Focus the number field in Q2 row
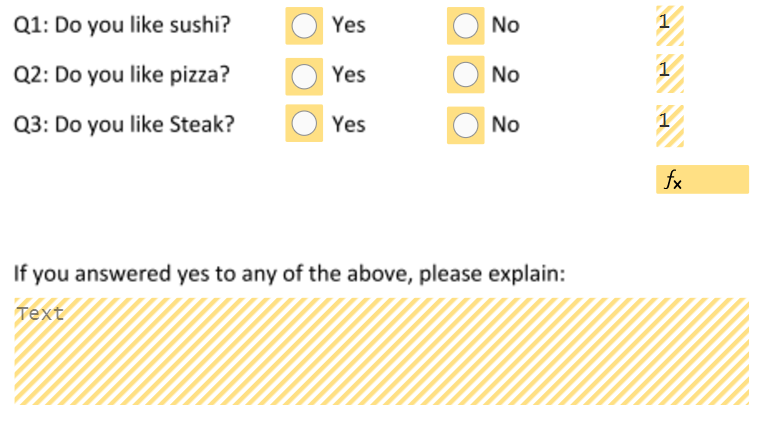 pyautogui.click(x=670, y=71)
